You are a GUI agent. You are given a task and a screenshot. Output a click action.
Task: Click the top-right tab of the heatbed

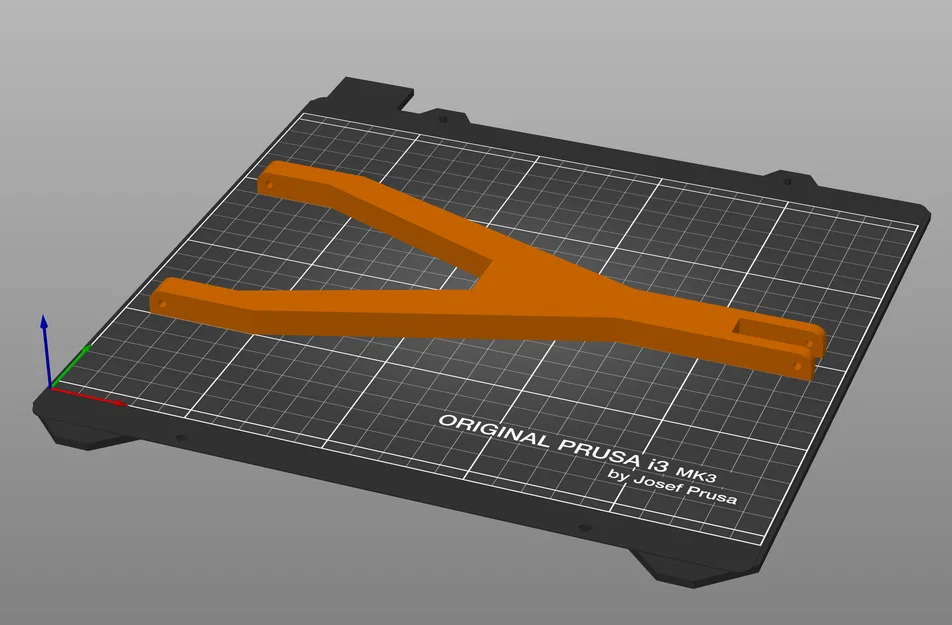[790, 175]
